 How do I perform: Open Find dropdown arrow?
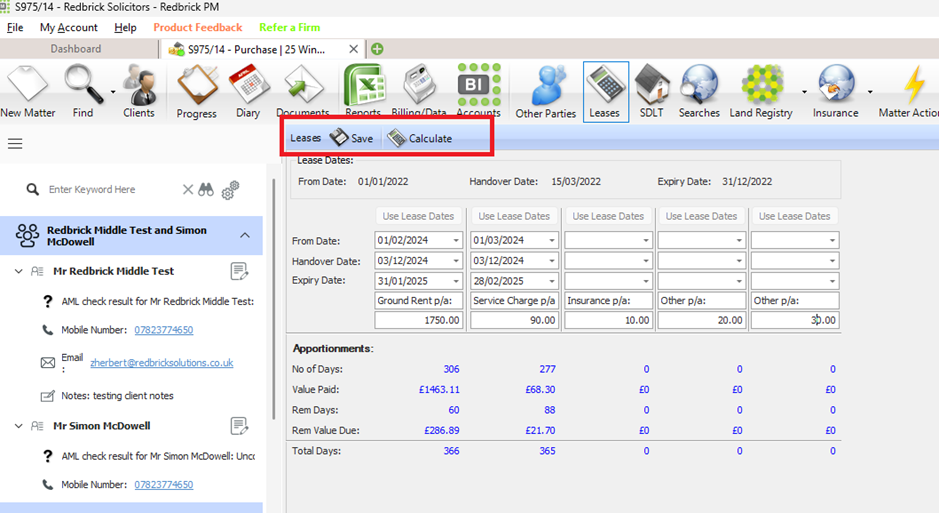(x=113, y=92)
